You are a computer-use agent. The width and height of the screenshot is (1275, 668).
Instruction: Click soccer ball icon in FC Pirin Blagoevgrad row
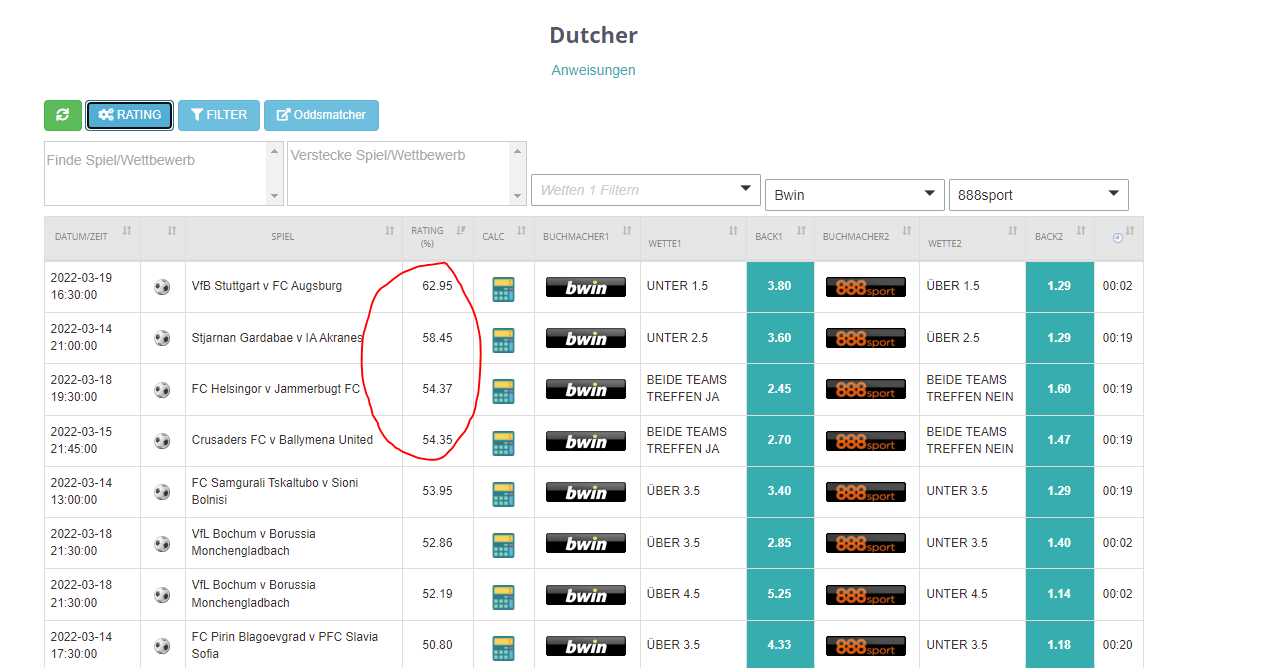[162, 646]
